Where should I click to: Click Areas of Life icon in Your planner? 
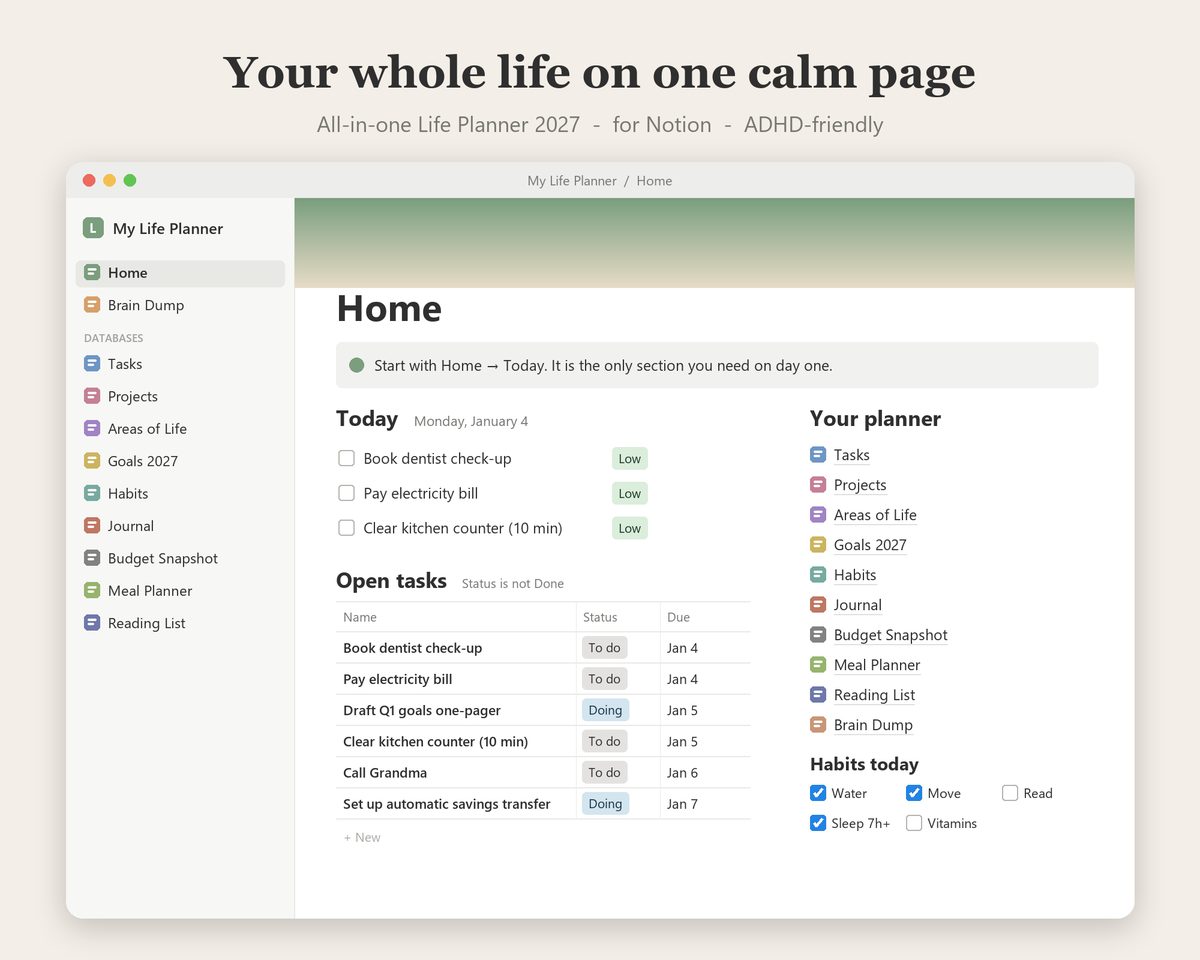click(818, 515)
